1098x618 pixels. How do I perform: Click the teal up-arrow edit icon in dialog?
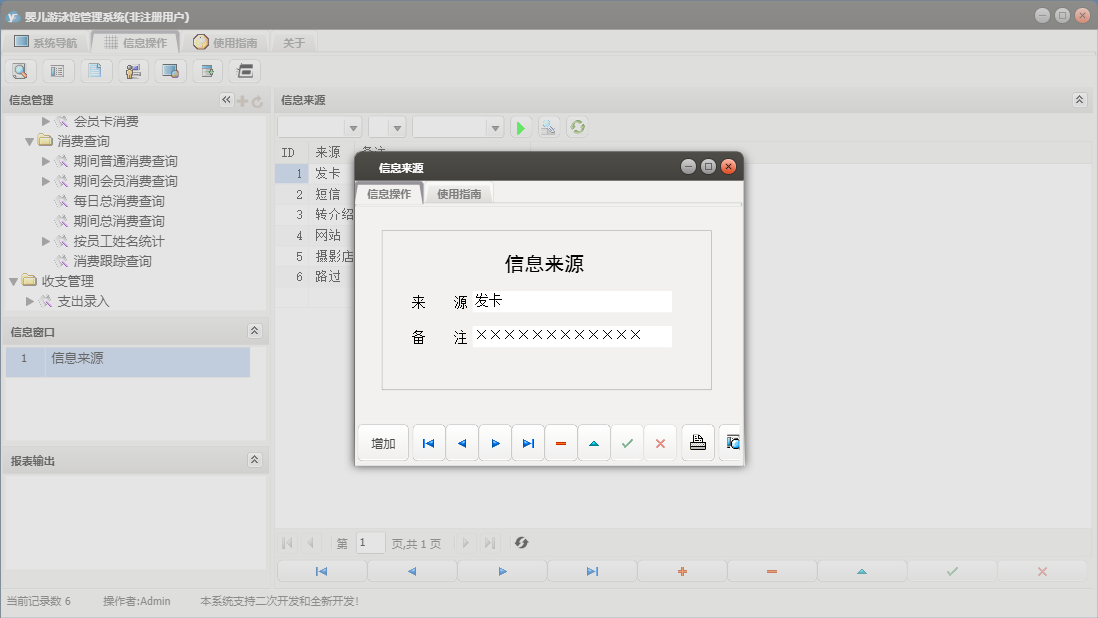[594, 443]
